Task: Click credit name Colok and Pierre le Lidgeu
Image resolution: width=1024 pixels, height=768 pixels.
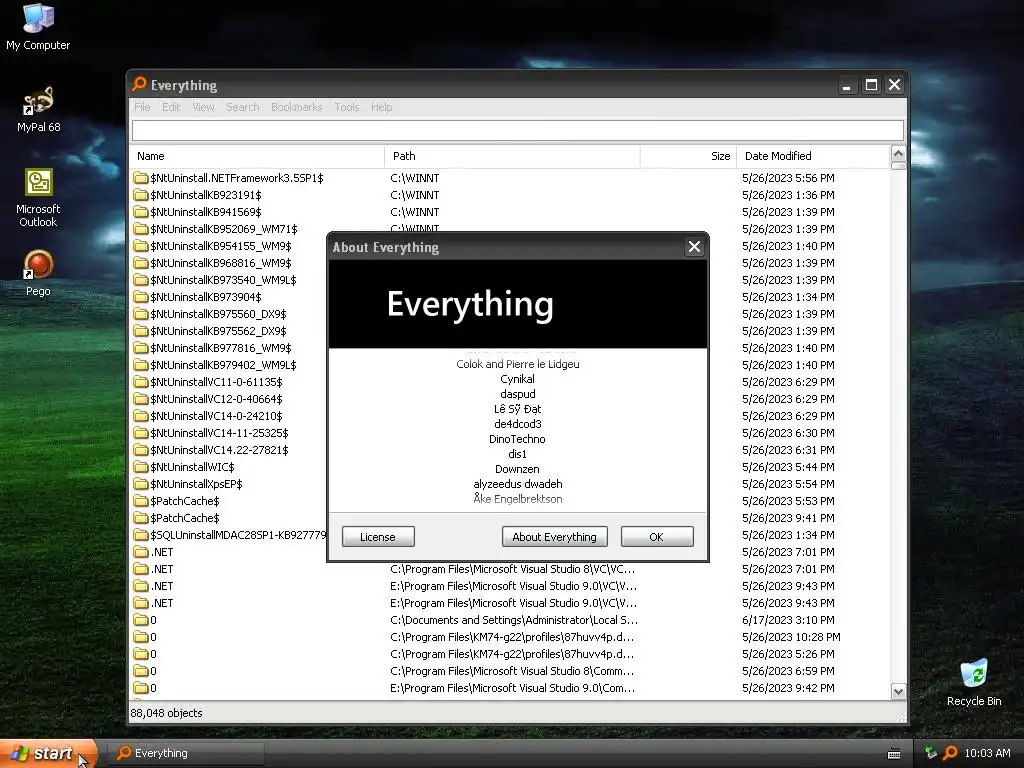Action: (518, 364)
